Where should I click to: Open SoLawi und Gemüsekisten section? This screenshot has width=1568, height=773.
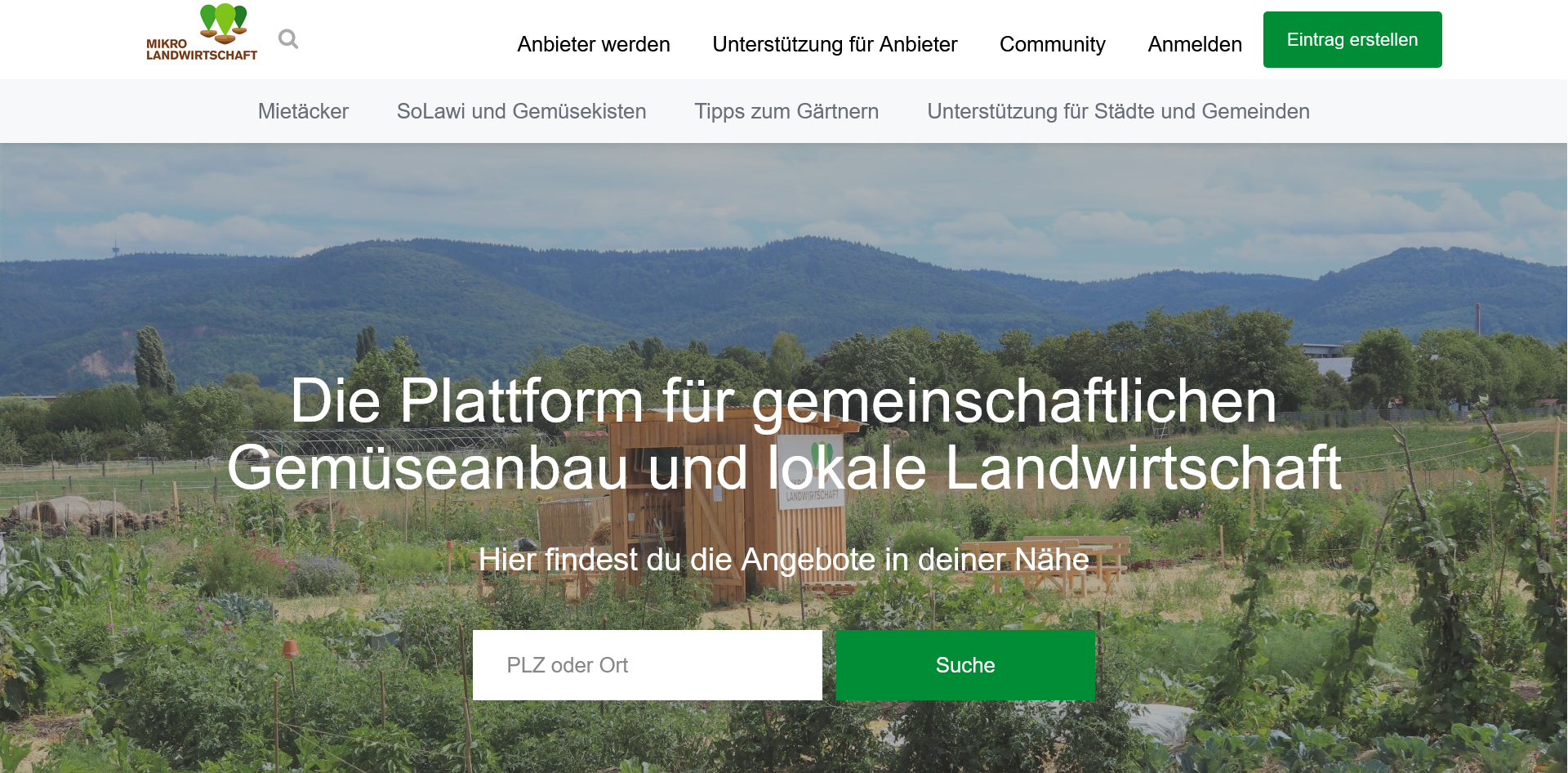[521, 111]
